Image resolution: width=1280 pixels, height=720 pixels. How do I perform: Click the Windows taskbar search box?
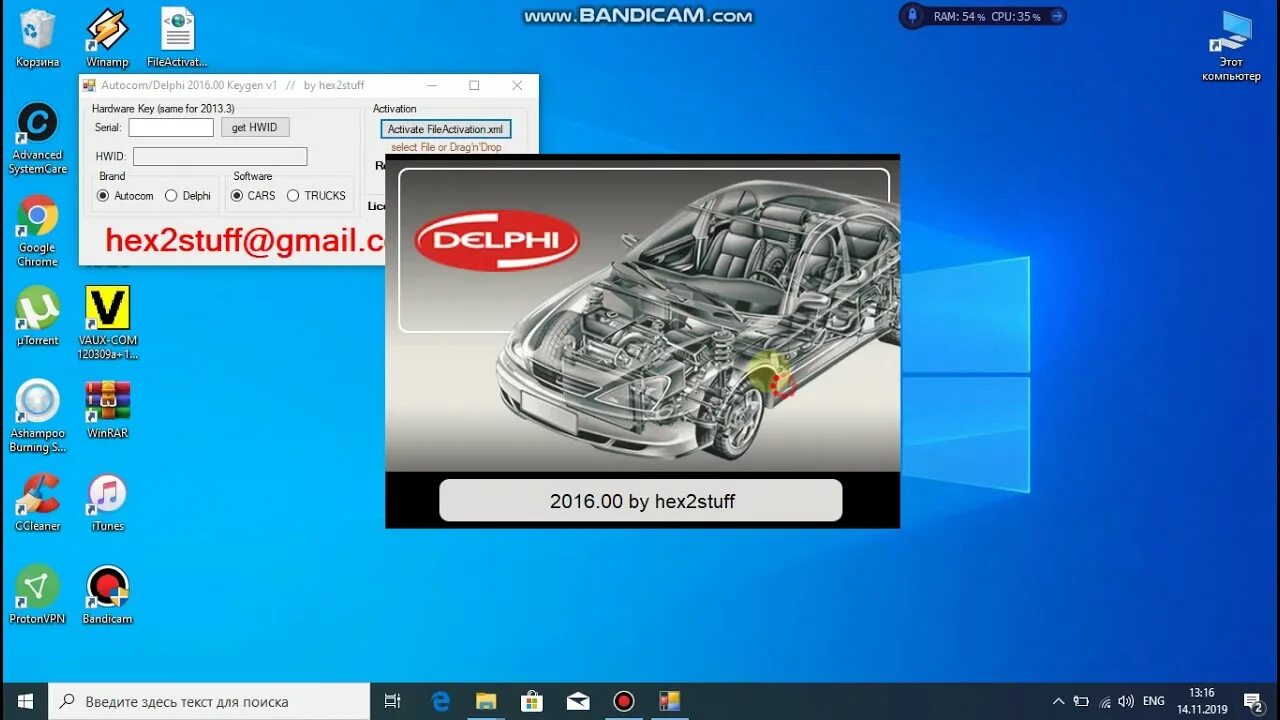click(209, 701)
